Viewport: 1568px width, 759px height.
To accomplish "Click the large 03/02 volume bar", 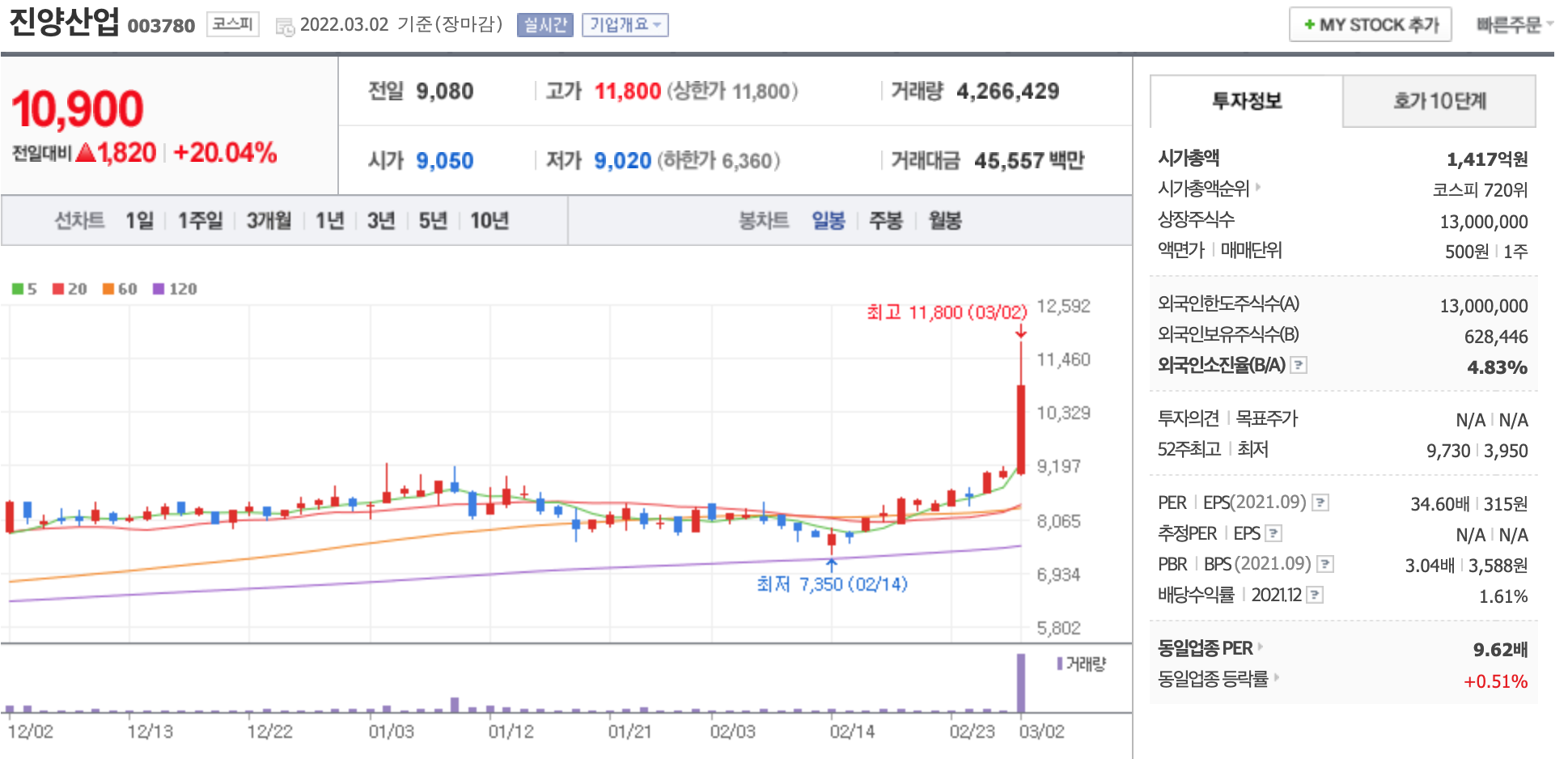I will pos(1021,683).
